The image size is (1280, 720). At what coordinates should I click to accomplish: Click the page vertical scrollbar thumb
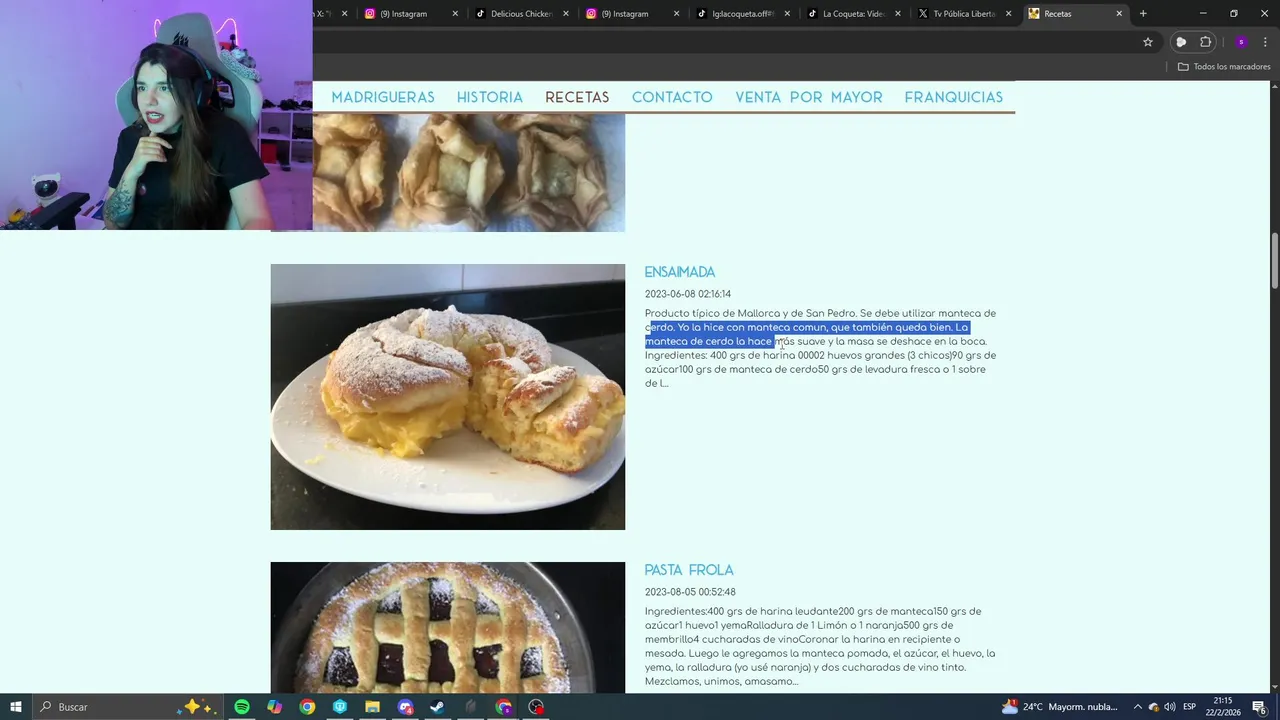(x=1274, y=260)
